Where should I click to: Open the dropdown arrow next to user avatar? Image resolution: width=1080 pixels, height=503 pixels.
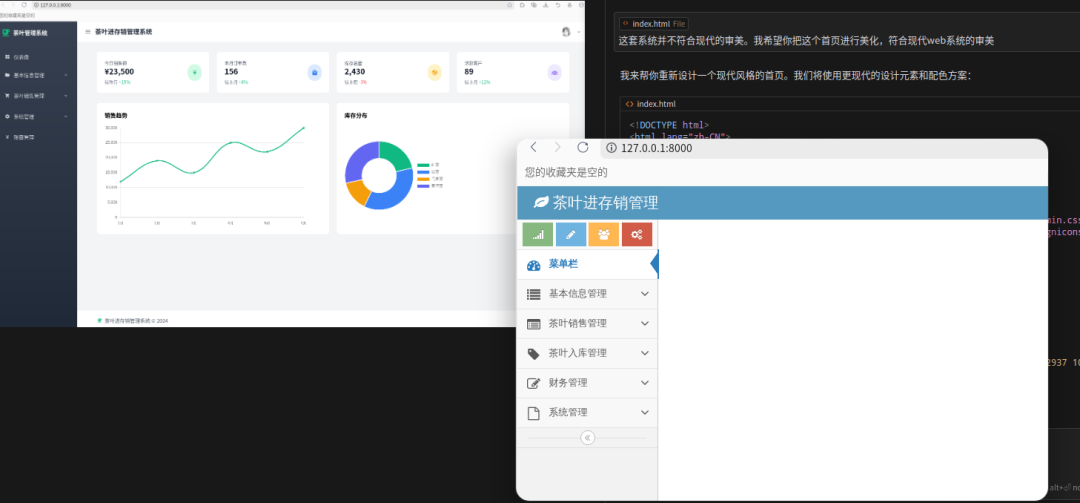579,32
